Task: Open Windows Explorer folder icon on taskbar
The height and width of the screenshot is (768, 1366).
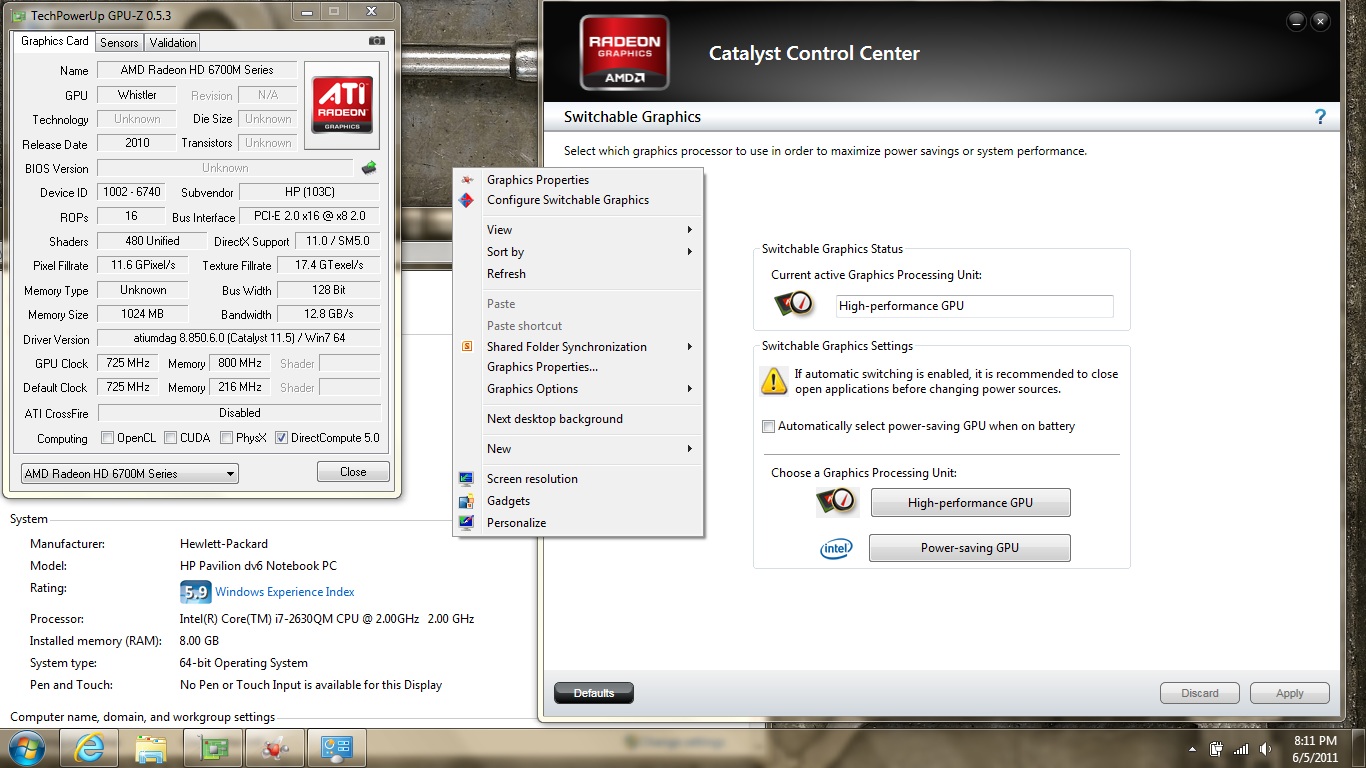Action: pyautogui.click(x=151, y=748)
